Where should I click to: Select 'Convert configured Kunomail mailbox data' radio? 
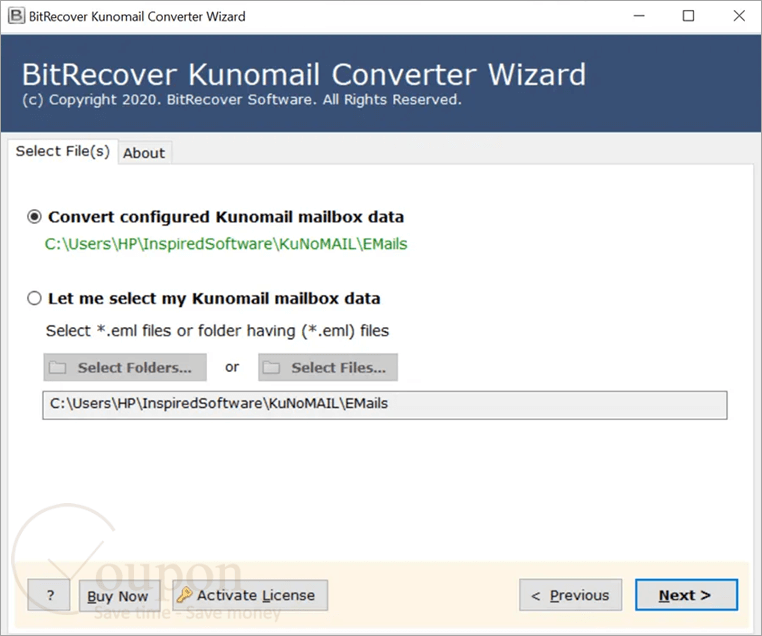tap(34, 217)
